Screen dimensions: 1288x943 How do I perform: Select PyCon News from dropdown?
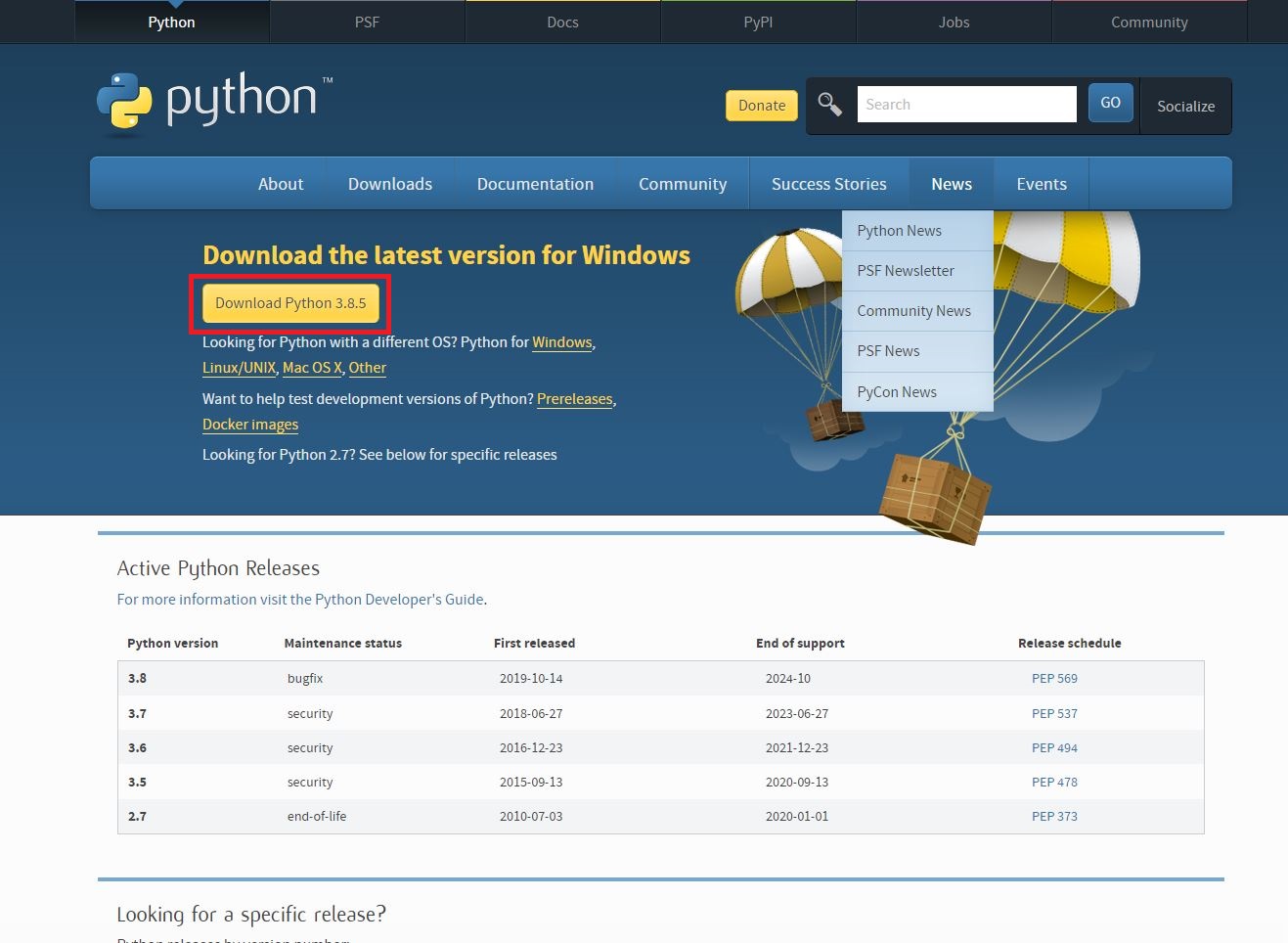click(x=917, y=392)
